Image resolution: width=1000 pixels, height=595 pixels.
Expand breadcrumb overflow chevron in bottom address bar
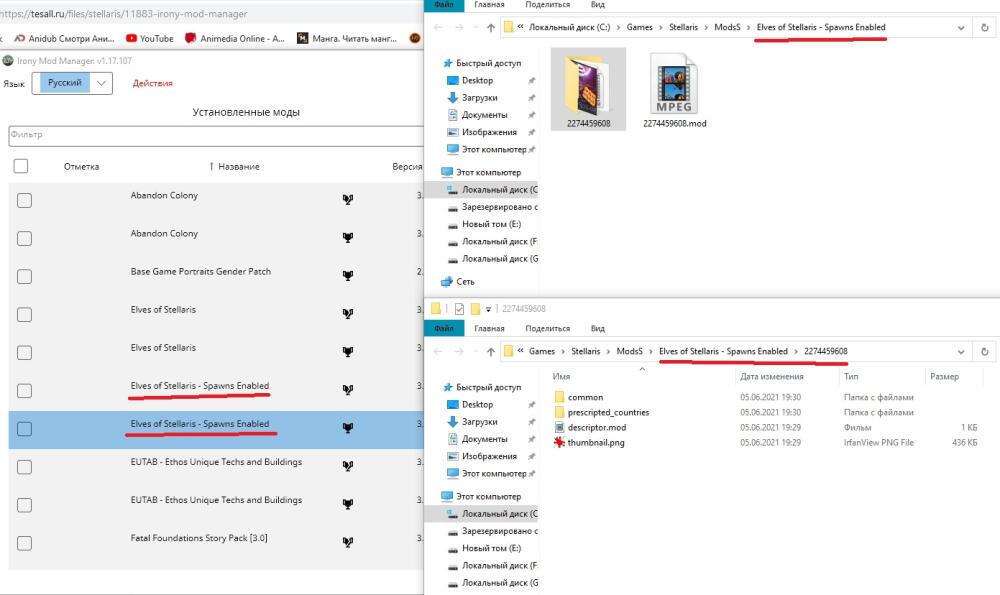[x=521, y=351]
